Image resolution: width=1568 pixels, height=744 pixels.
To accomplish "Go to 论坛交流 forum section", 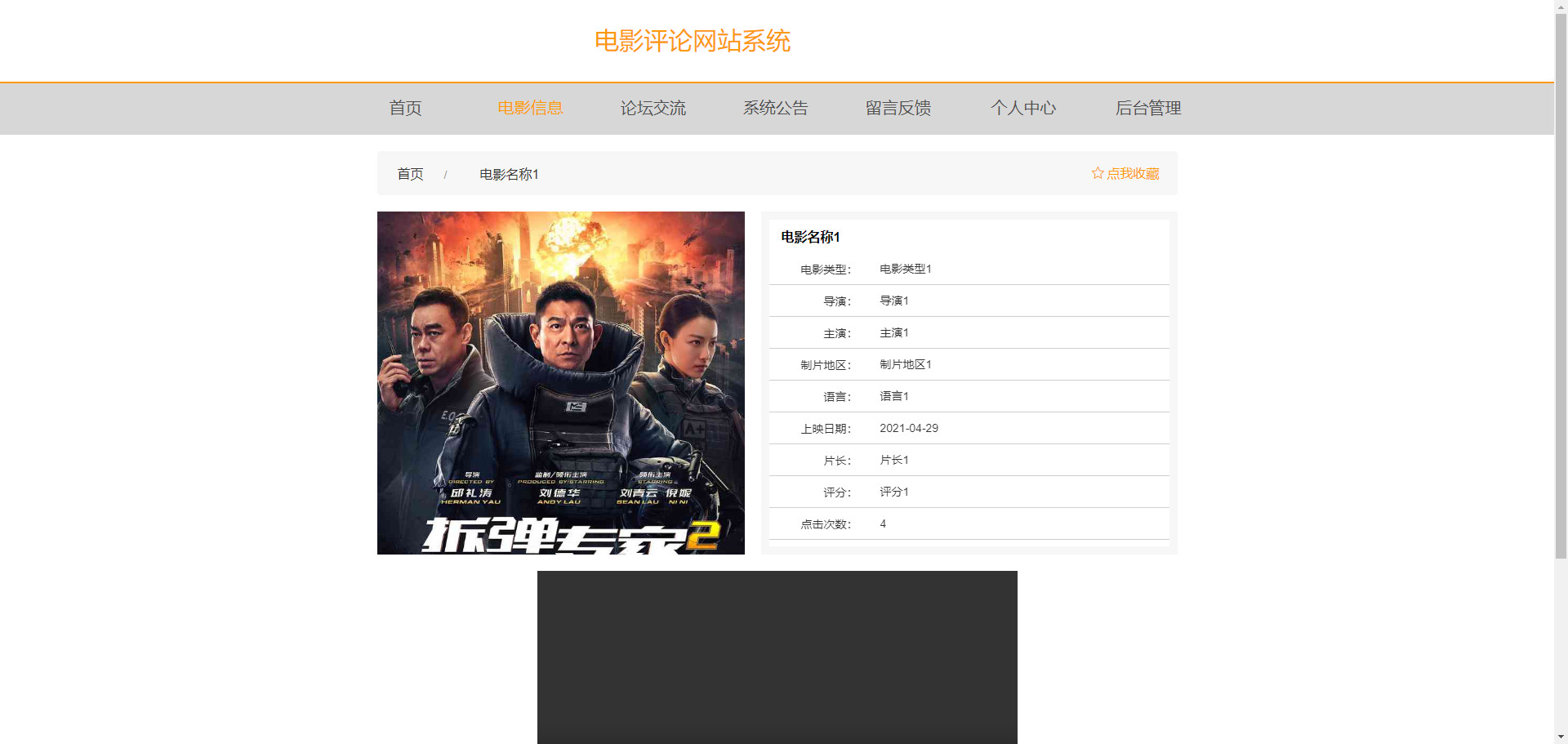I will [653, 108].
